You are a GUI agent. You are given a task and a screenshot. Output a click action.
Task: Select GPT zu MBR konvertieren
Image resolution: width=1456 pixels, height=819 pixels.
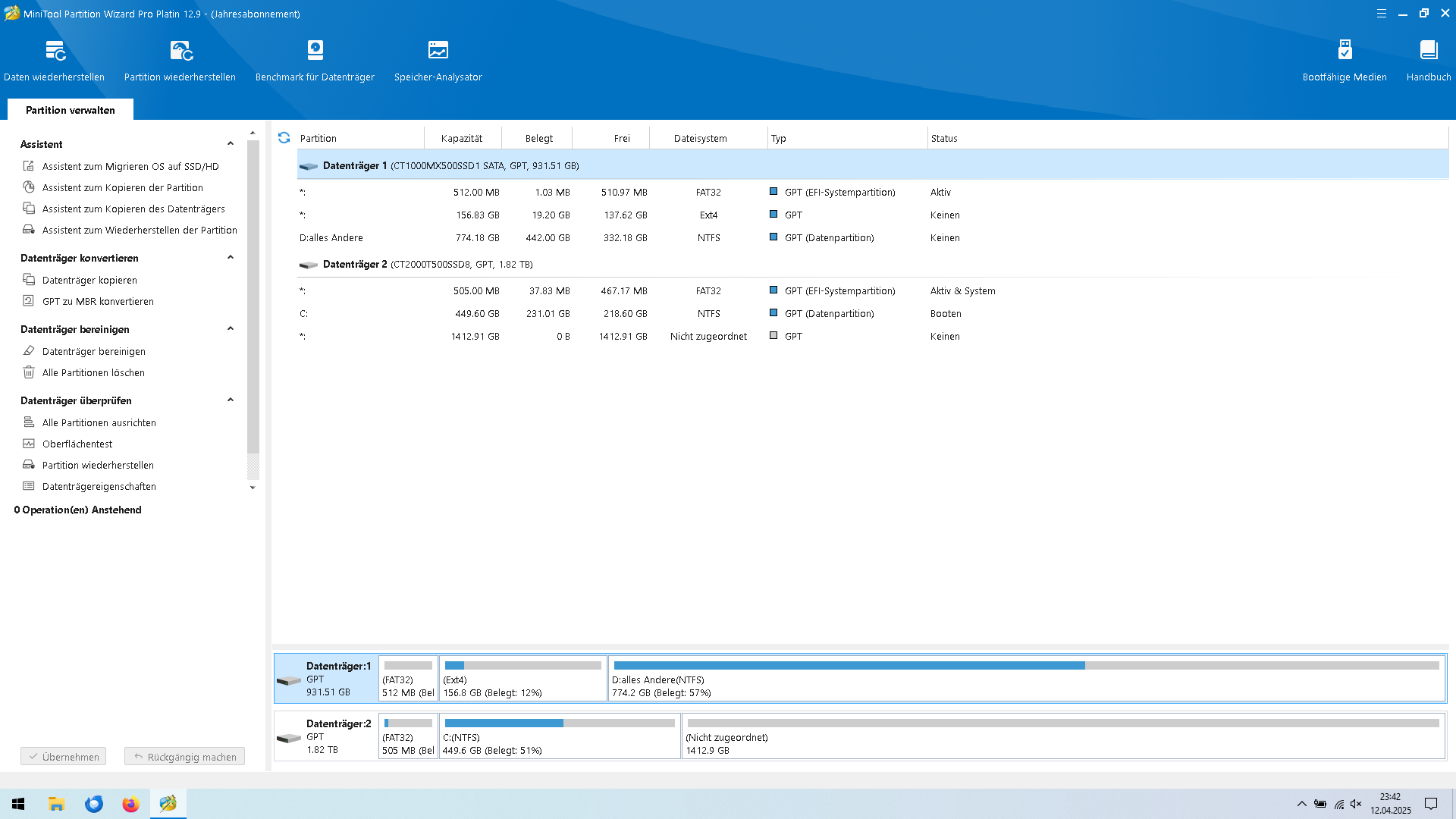point(98,301)
